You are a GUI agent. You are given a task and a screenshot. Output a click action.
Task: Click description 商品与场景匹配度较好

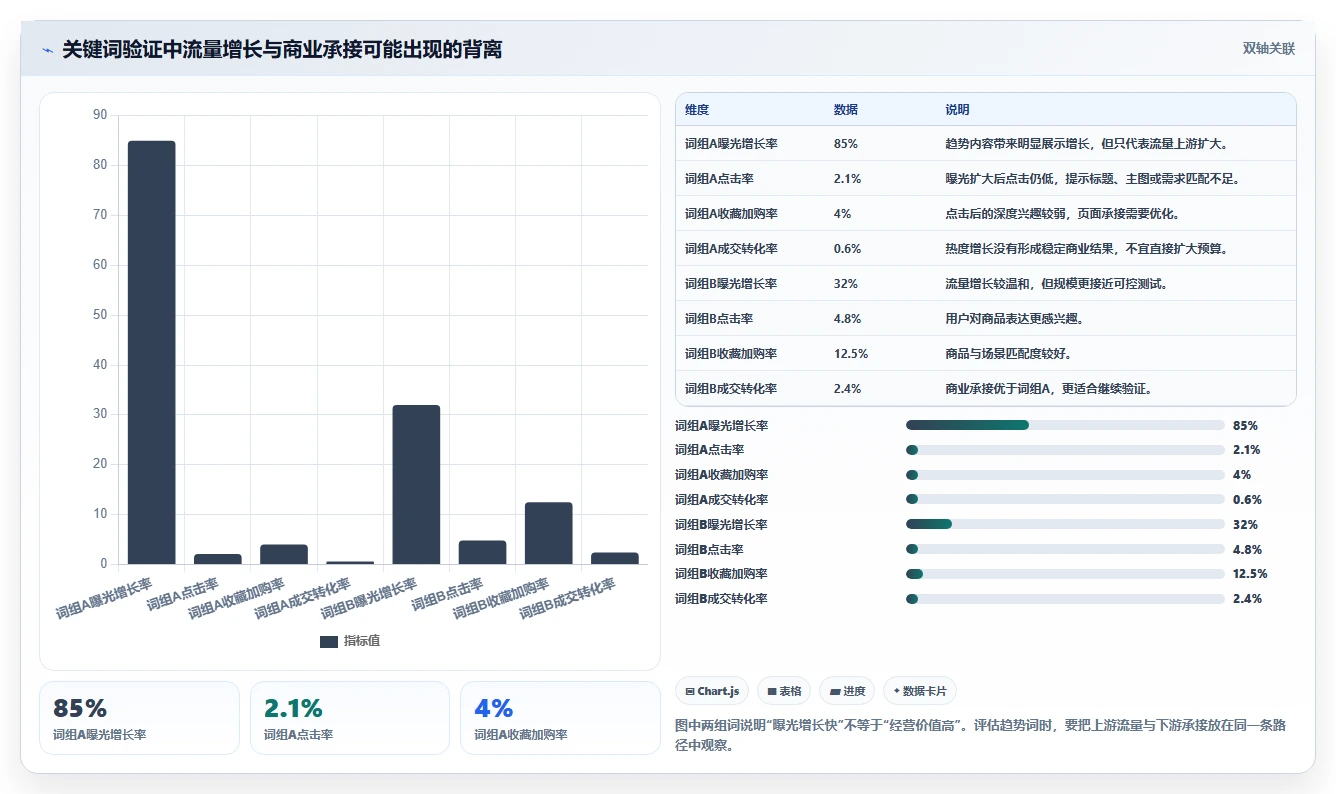coord(1008,354)
